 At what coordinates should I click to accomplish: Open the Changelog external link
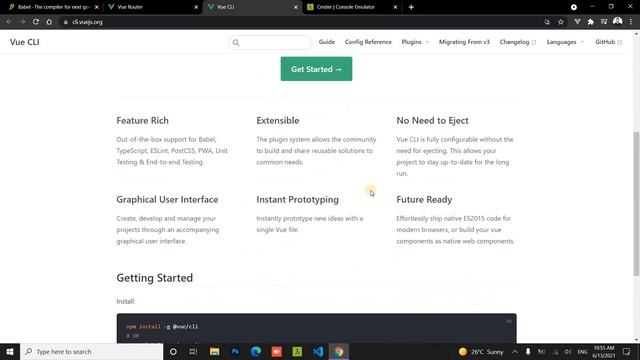518,42
